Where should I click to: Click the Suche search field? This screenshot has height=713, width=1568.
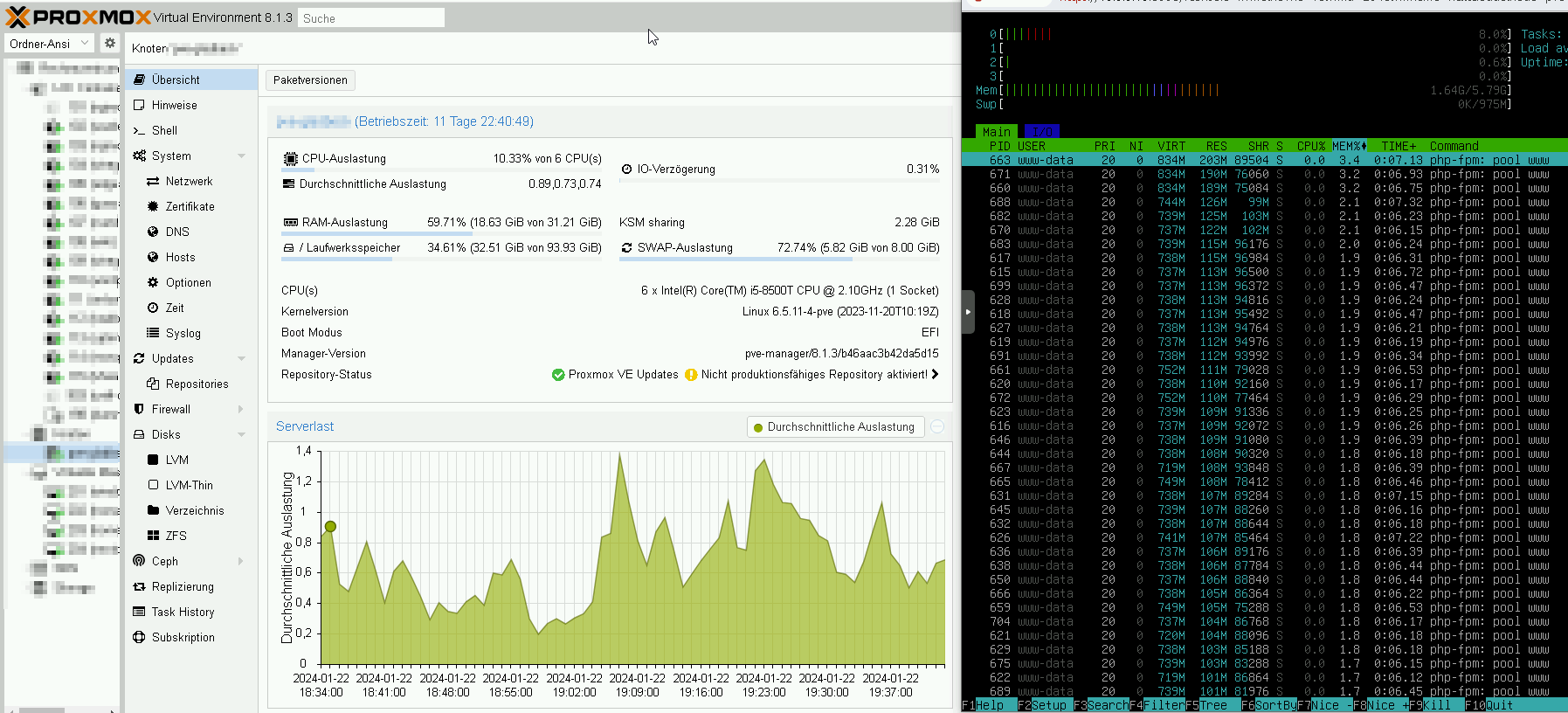370,17
